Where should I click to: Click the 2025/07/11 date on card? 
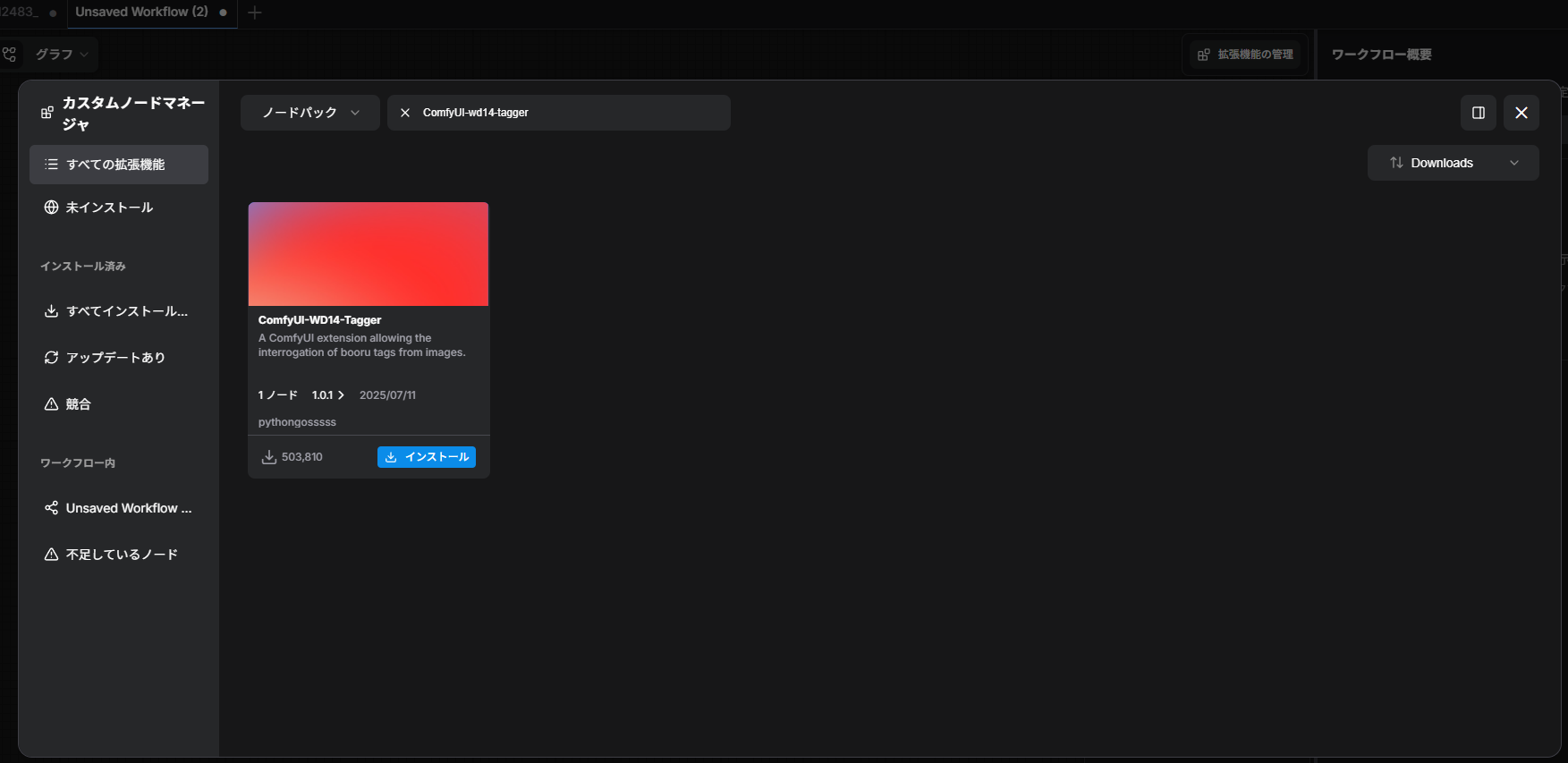387,395
